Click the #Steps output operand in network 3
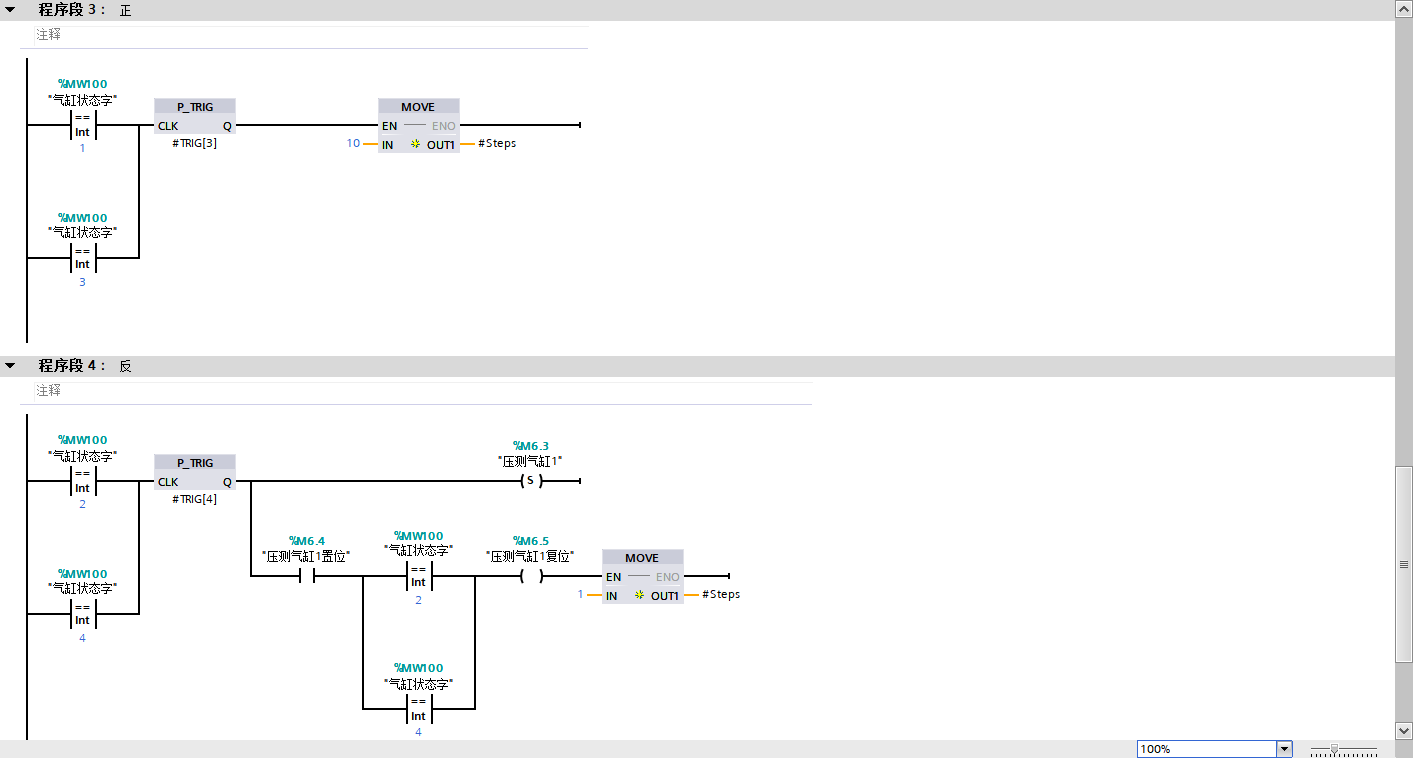Viewport: 1413px width, 758px height. [497, 144]
